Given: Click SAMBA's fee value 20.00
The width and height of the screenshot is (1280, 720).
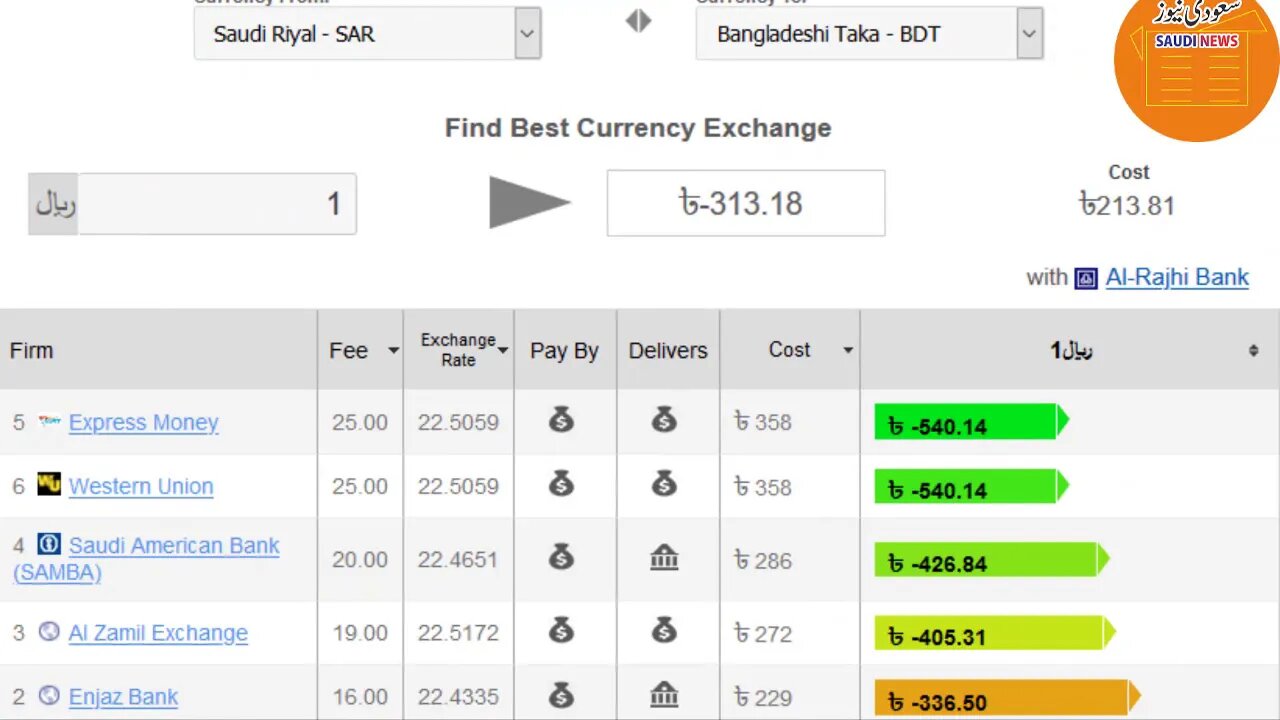Looking at the screenshot, I should 360,560.
